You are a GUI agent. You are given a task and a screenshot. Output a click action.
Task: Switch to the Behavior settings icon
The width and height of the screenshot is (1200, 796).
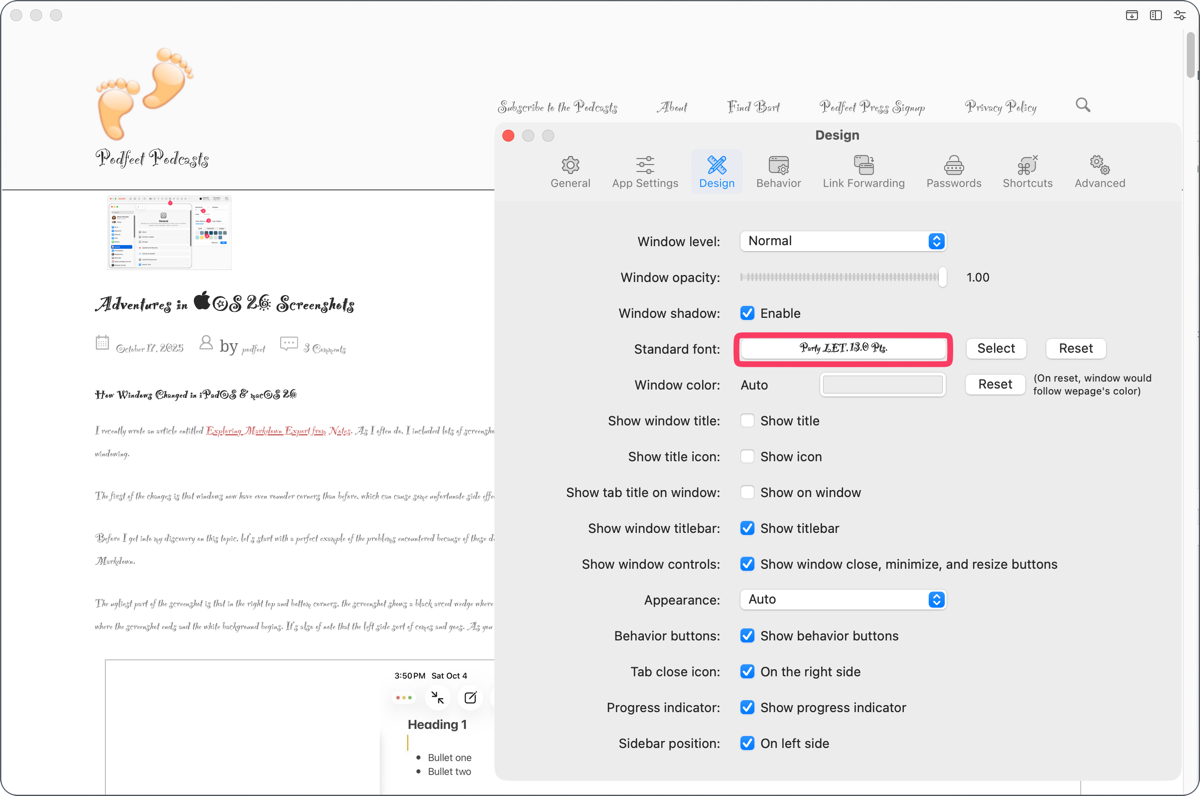pos(778,170)
